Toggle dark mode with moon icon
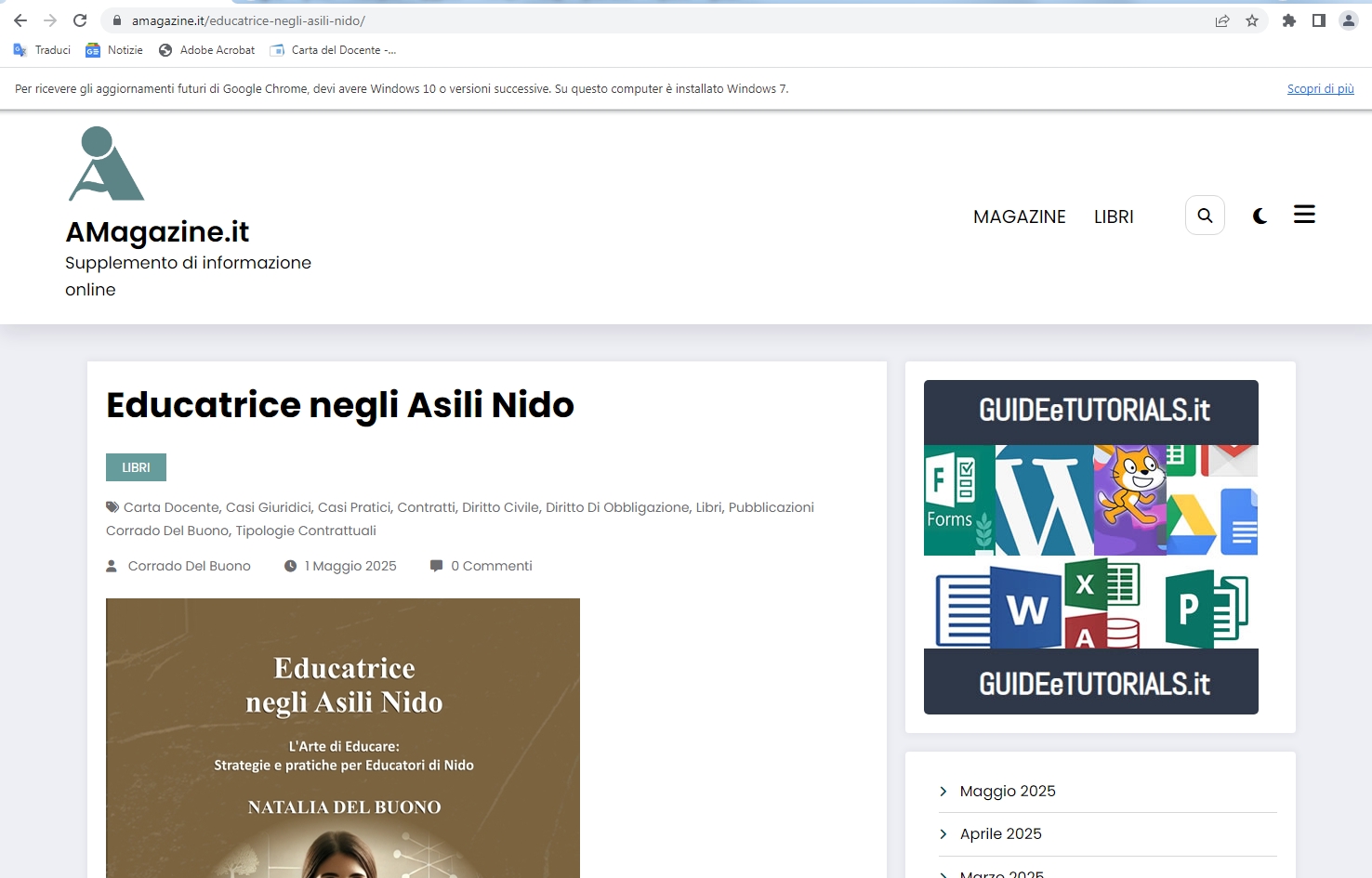The height and width of the screenshot is (878, 1372). pos(1260,216)
